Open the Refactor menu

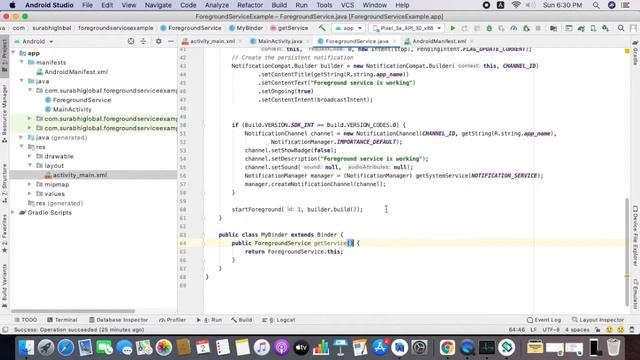(x=250, y=5)
